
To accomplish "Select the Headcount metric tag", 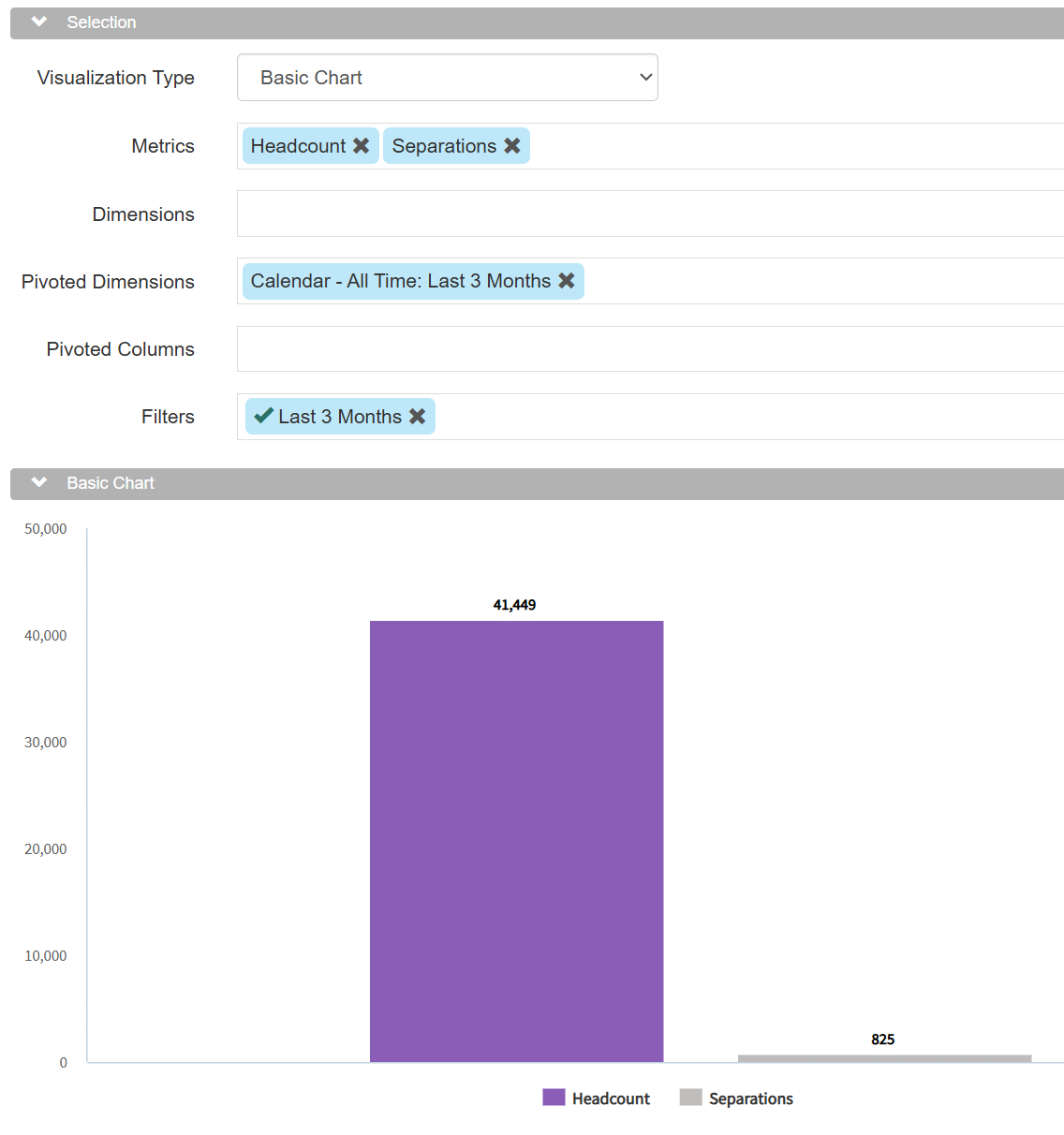I will pos(298,146).
